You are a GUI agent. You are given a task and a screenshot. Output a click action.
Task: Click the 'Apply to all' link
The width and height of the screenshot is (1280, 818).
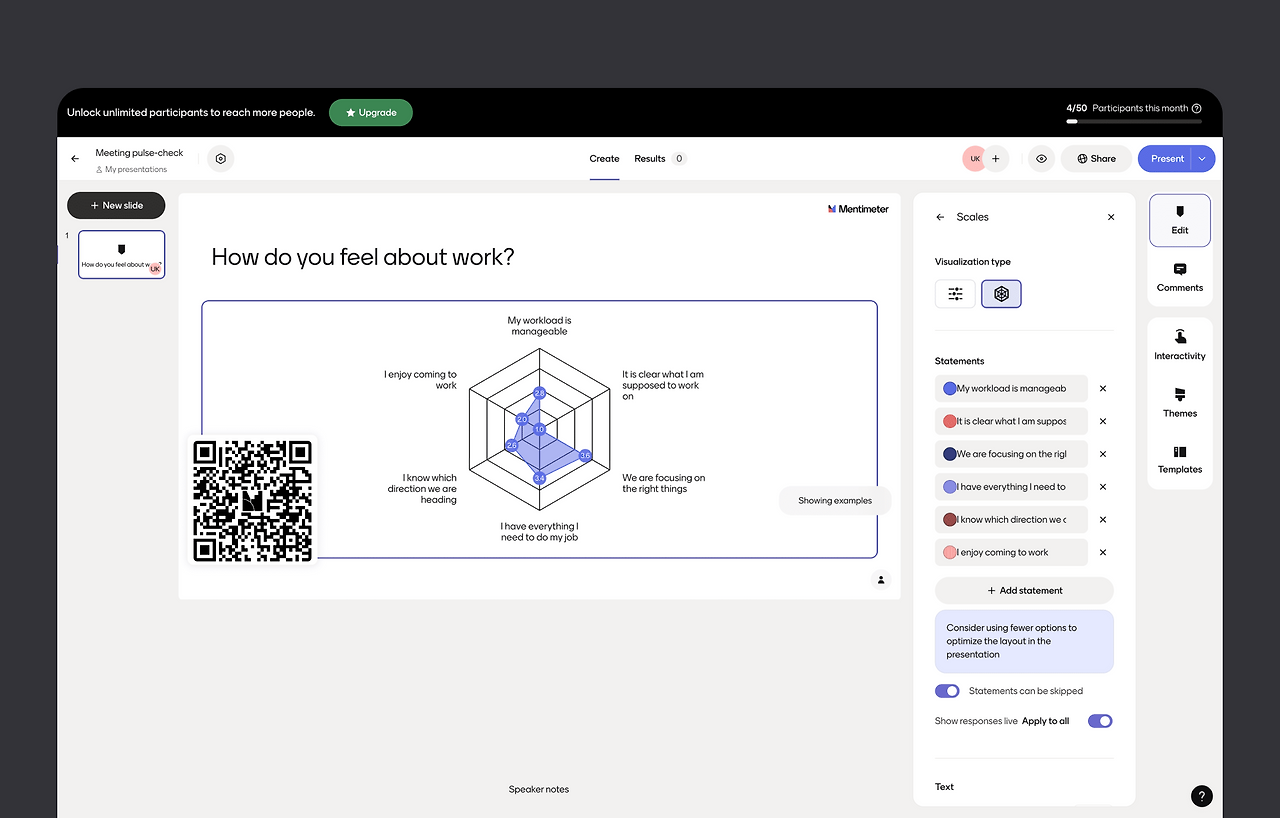coord(1046,721)
